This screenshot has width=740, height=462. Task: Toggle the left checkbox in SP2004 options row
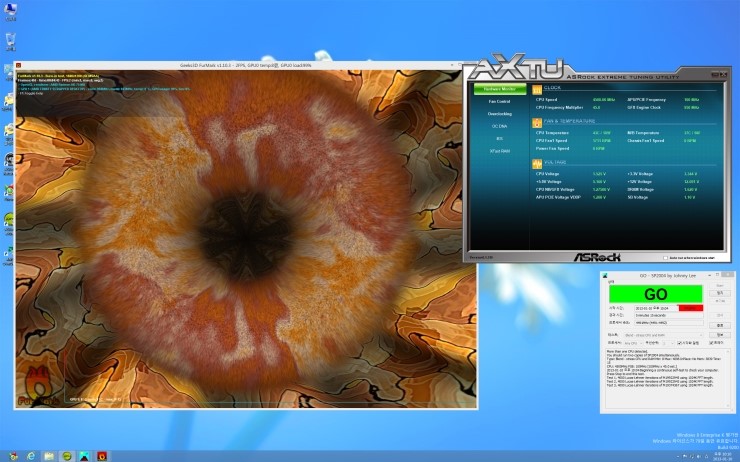(x=678, y=343)
